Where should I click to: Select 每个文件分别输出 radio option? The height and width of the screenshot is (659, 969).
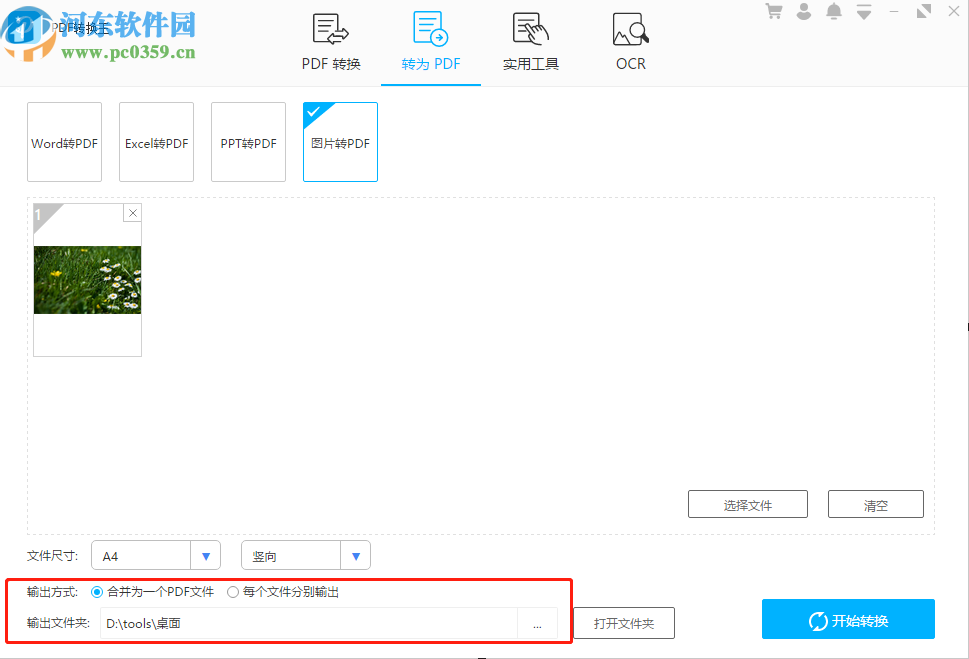click(283, 592)
